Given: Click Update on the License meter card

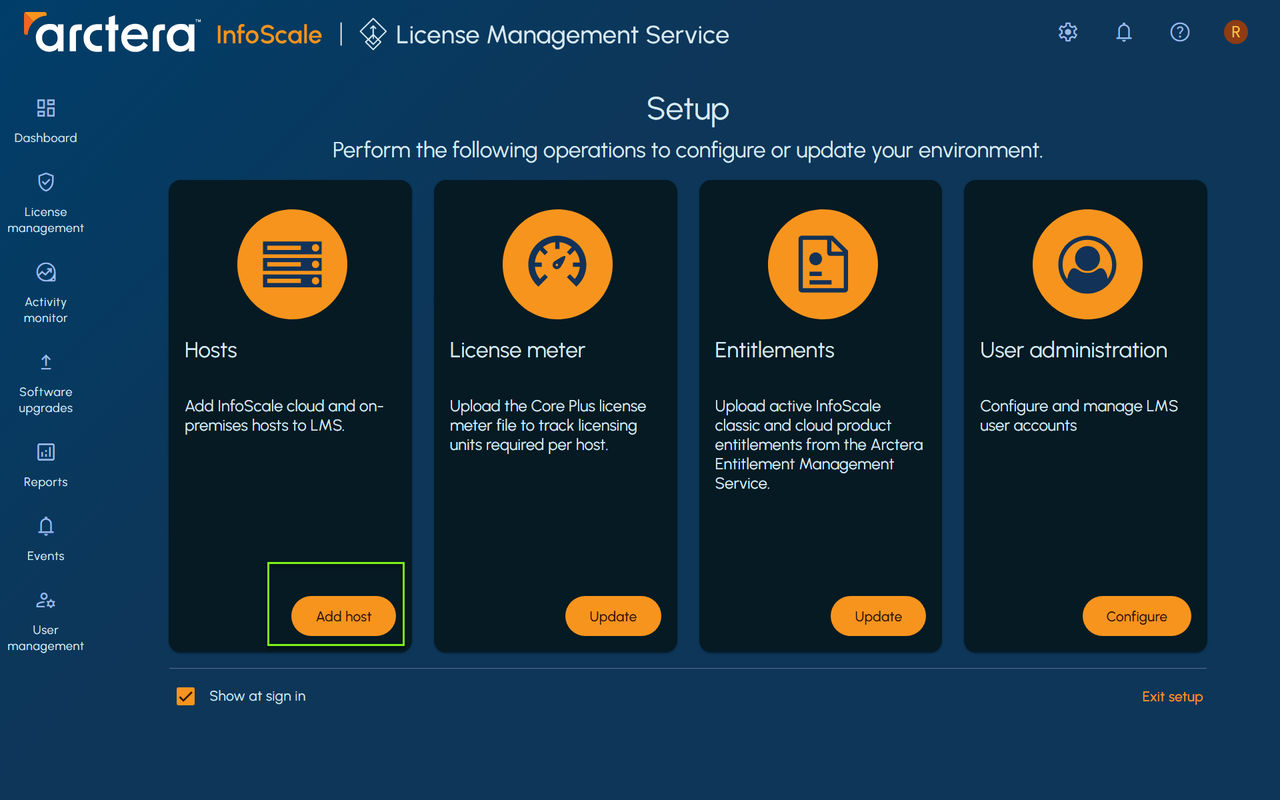Looking at the screenshot, I should (x=613, y=616).
